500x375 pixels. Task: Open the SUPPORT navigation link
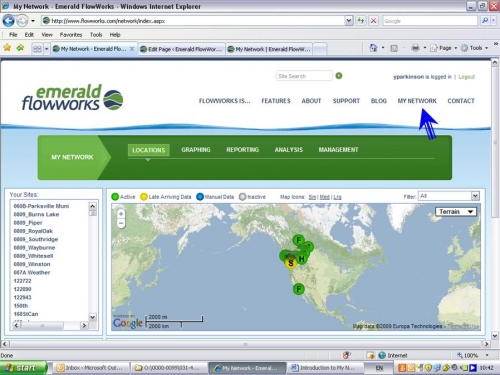[x=346, y=101]
